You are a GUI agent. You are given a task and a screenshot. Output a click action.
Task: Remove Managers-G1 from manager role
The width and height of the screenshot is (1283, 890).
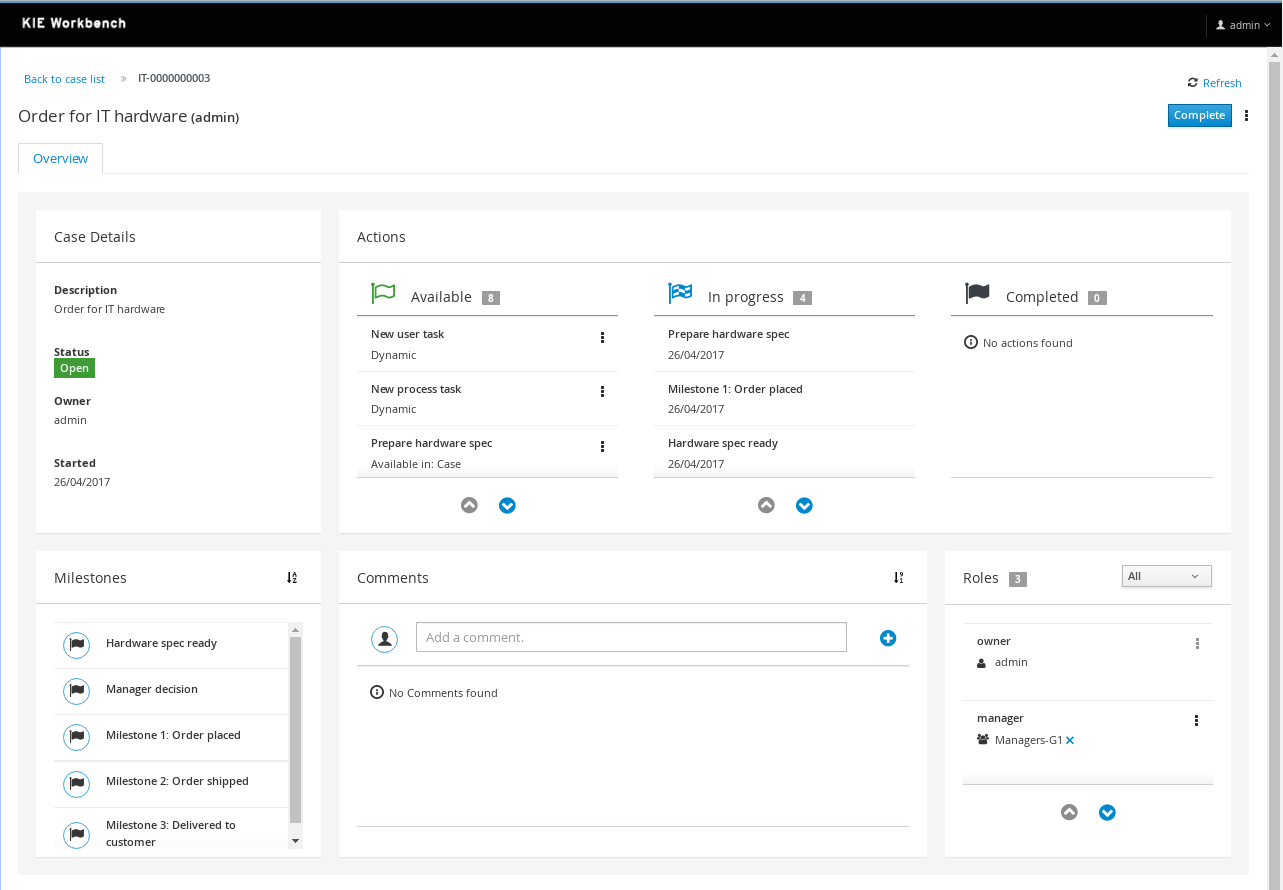tap(1070, 741)
